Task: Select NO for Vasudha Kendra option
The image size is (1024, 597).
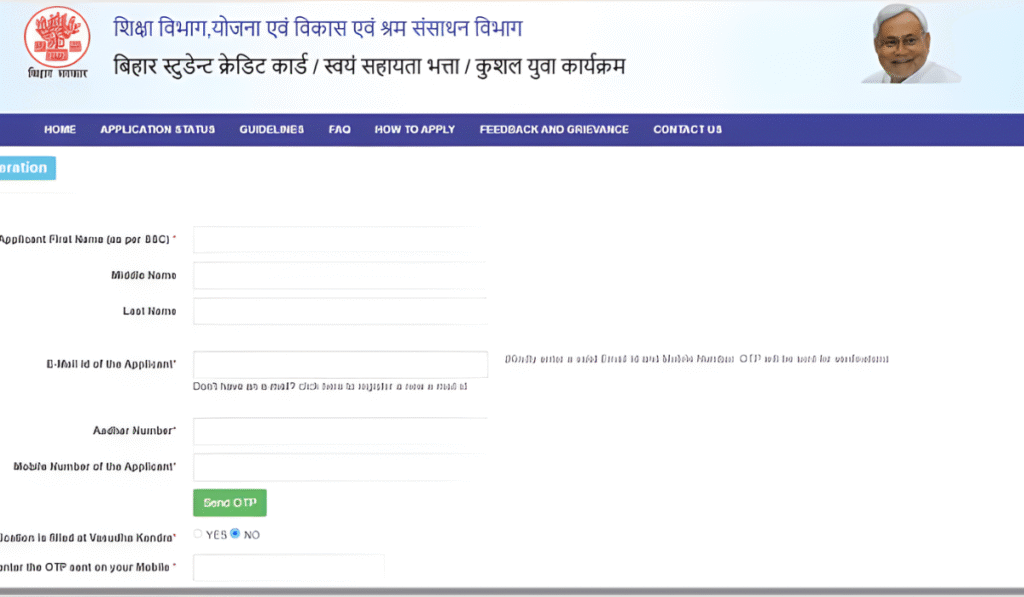Action: (235, 534)
